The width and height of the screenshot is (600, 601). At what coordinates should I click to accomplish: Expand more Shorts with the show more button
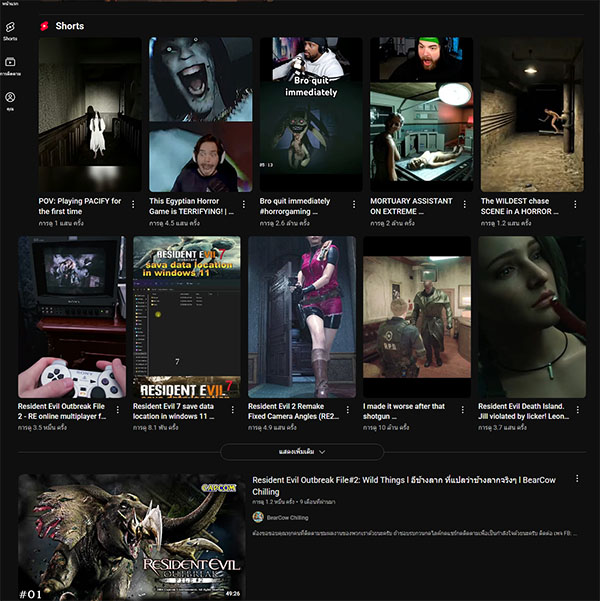302,452
